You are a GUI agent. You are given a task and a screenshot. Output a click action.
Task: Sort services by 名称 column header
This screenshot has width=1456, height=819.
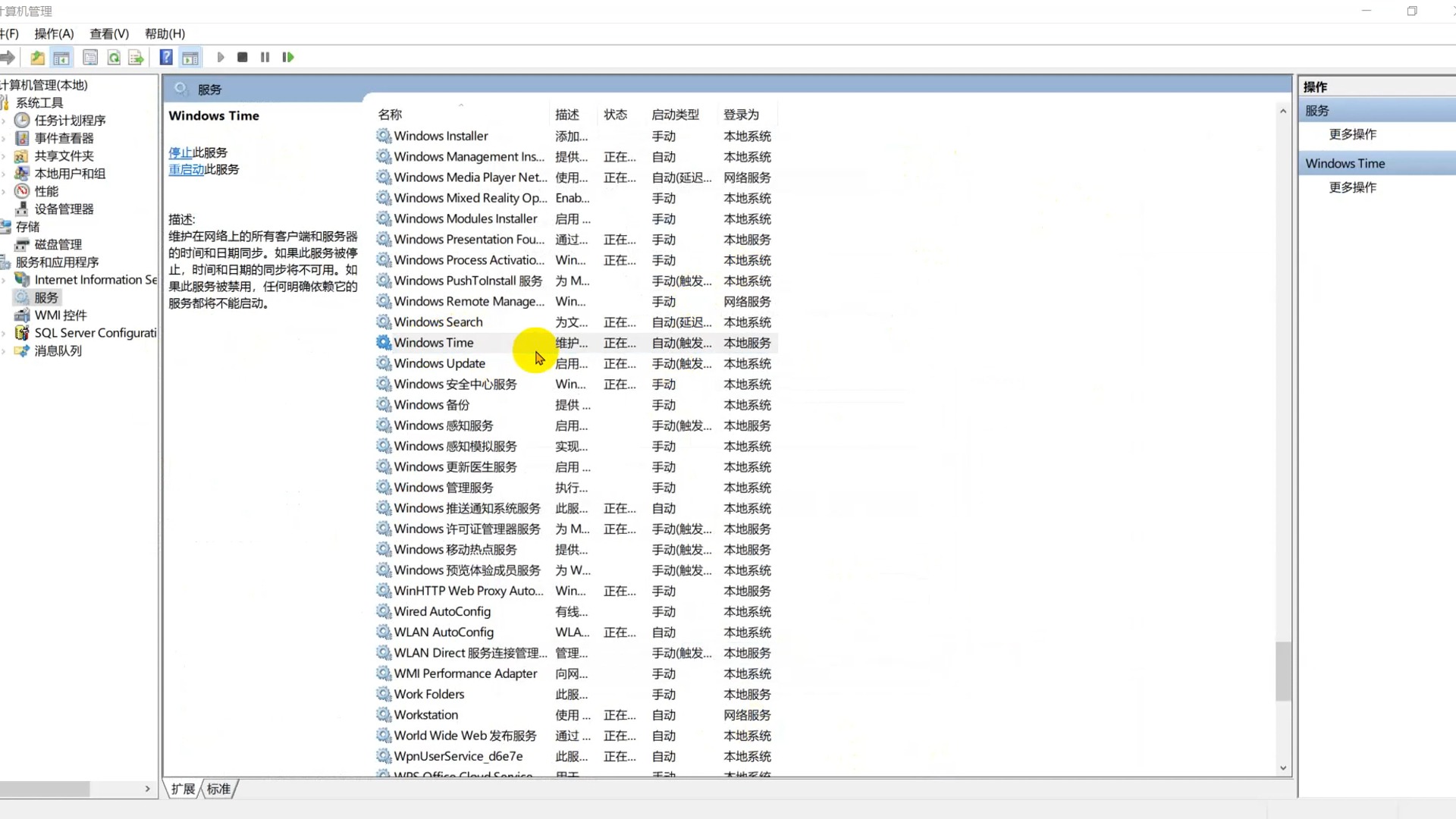(462, 115)
